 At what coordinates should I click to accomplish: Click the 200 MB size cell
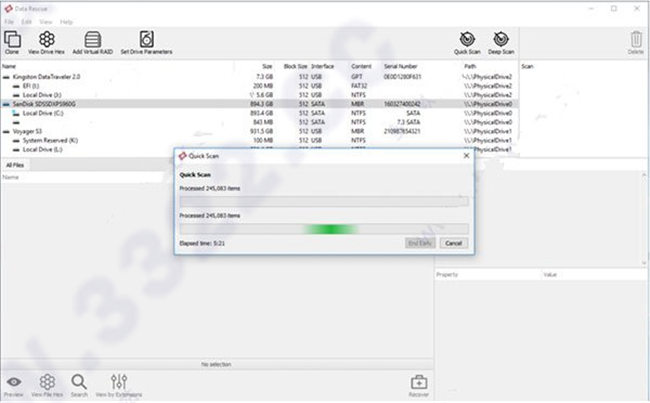263,86
